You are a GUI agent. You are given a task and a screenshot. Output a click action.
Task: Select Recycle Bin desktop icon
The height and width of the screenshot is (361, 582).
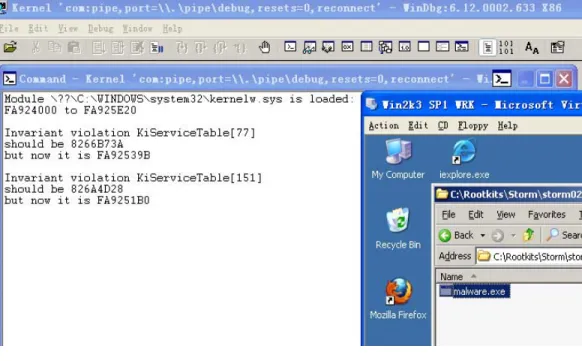(398, 229)
